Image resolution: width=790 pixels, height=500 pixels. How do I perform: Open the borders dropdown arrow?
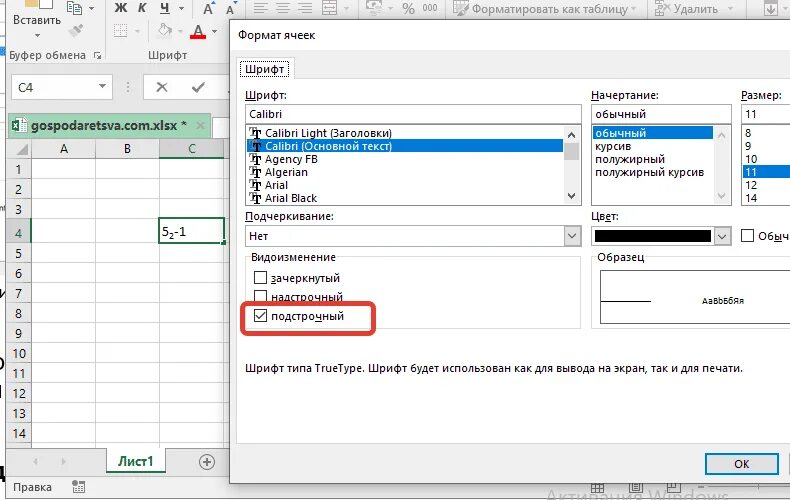[137, 32]
